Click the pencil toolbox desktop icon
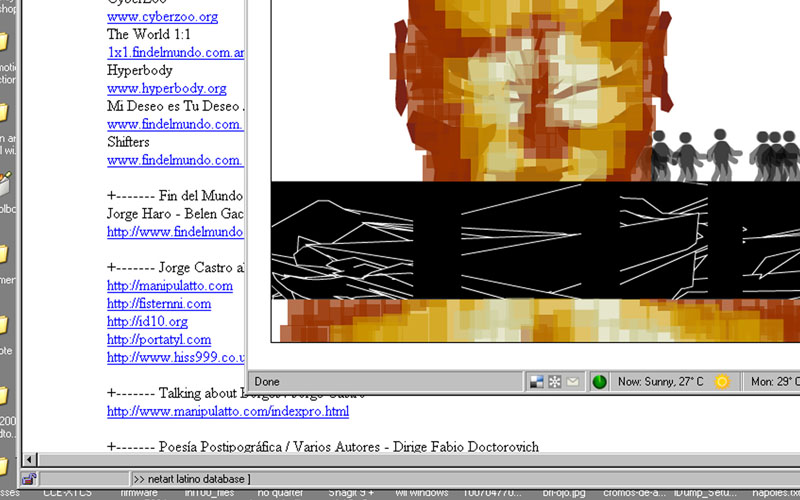Viewport: 800px width, 500px height. [x=5, y=183]
